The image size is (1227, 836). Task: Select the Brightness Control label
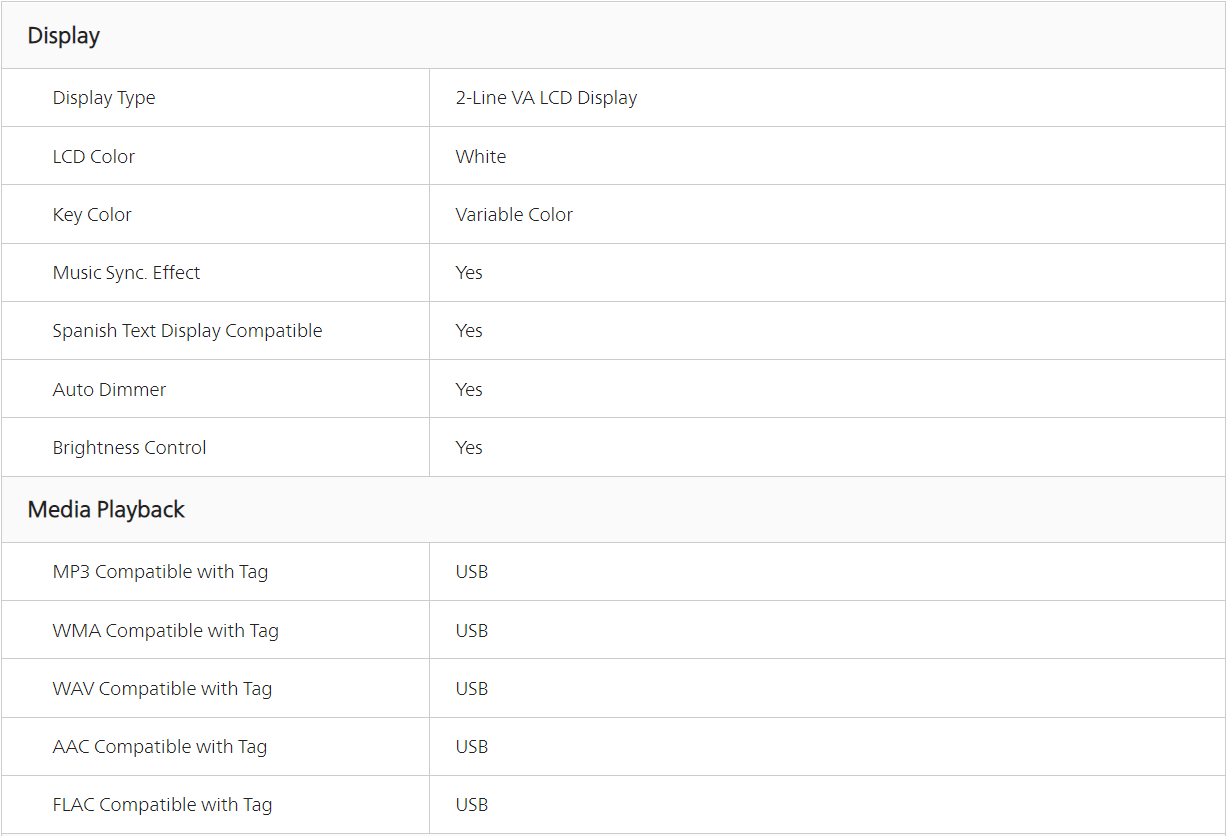[129, 448]
